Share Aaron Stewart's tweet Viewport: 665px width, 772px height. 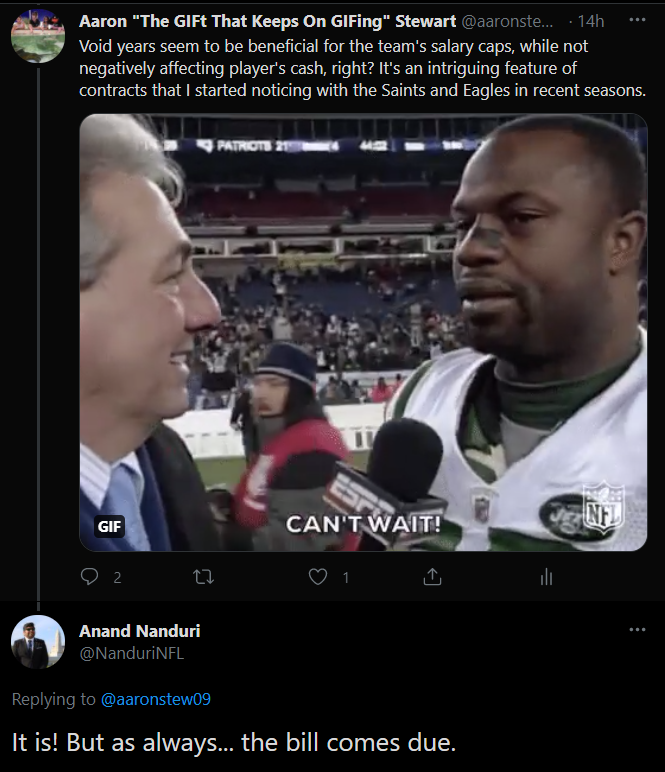tap(432, 577)
